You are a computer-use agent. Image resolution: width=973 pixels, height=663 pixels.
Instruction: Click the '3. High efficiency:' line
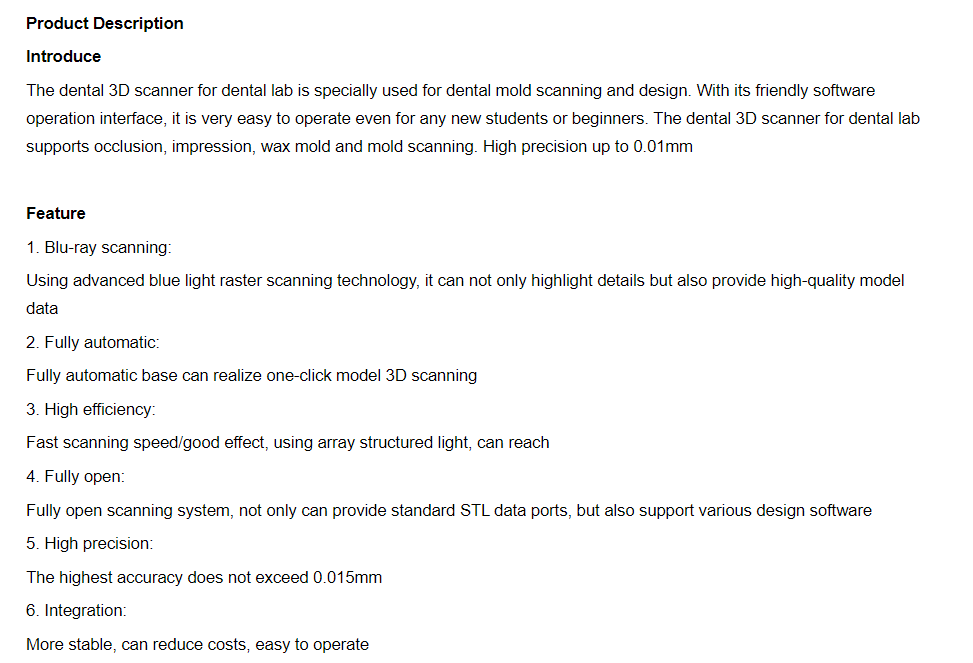click(x=91, y=410)
